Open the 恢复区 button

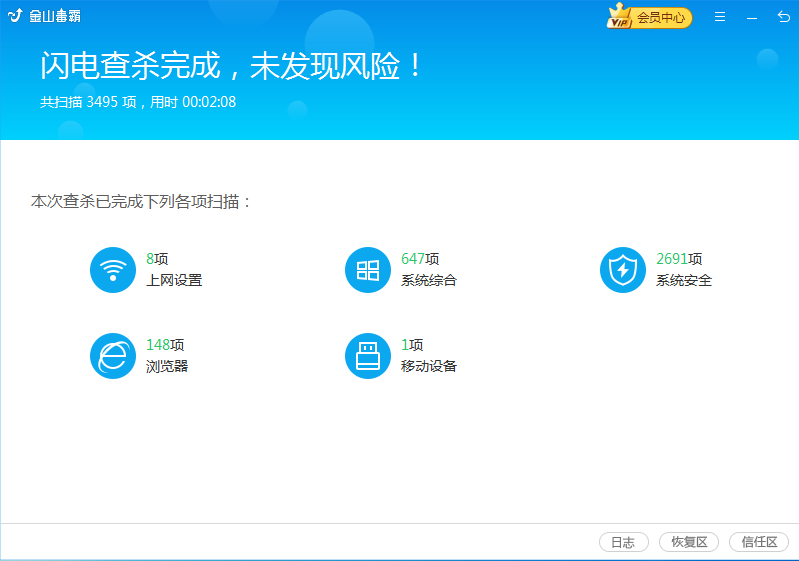(689, 542)
